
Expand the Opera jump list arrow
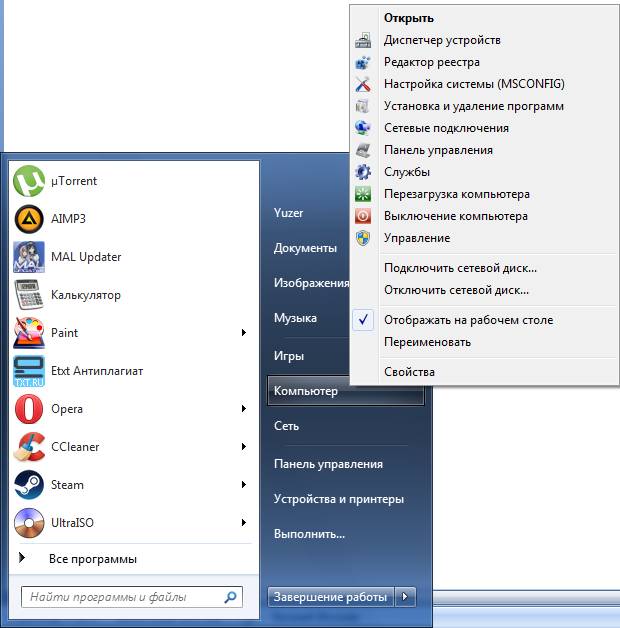pyautogui.click(x=244, y=409)
